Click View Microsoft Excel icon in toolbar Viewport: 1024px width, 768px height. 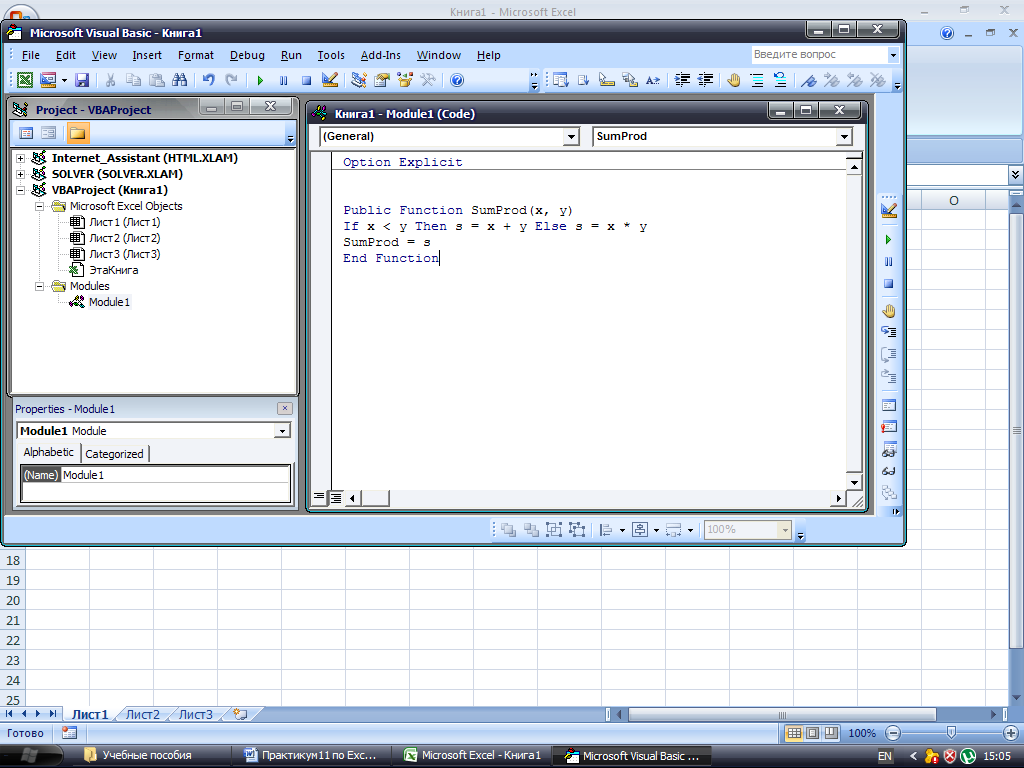pyautogui.click(x=25, y=80)
